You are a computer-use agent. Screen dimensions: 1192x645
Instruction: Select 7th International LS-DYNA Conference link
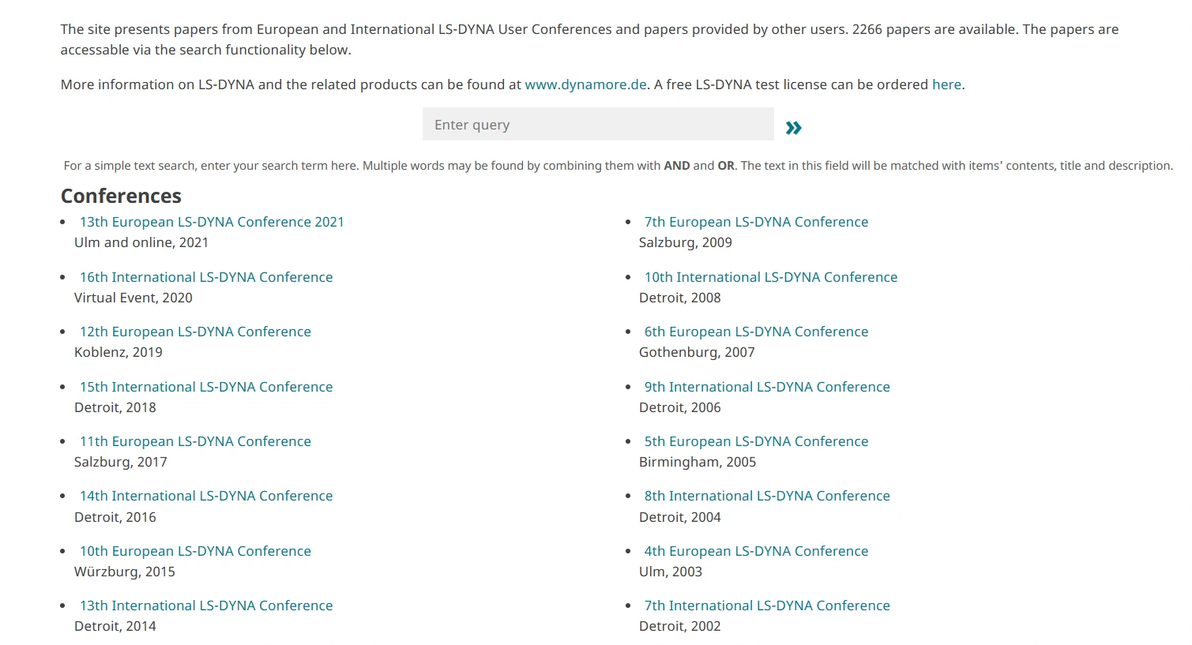(x=766, y=606)
